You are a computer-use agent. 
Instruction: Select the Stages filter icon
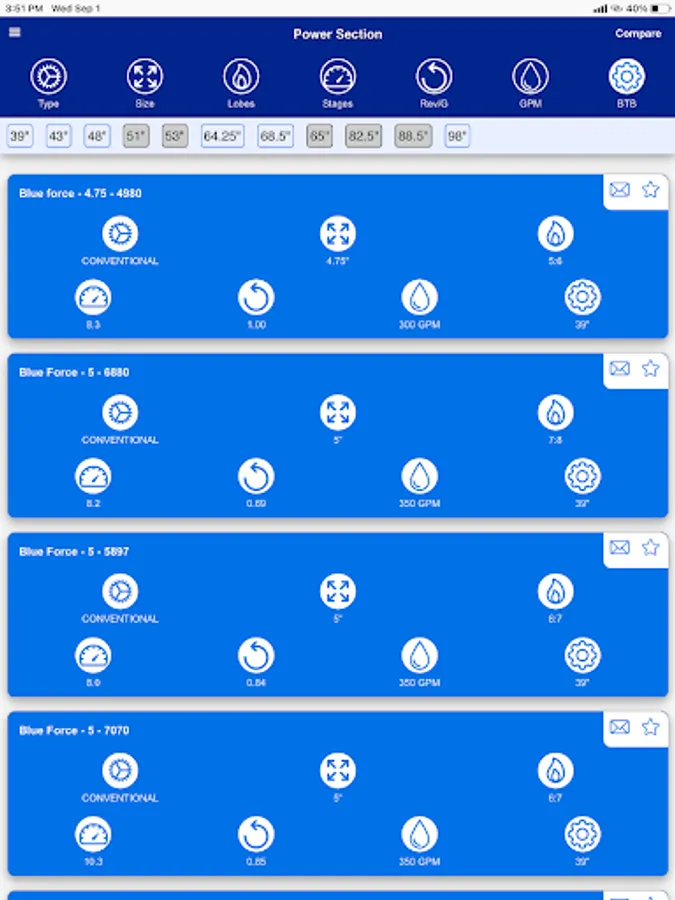[338, 76]
